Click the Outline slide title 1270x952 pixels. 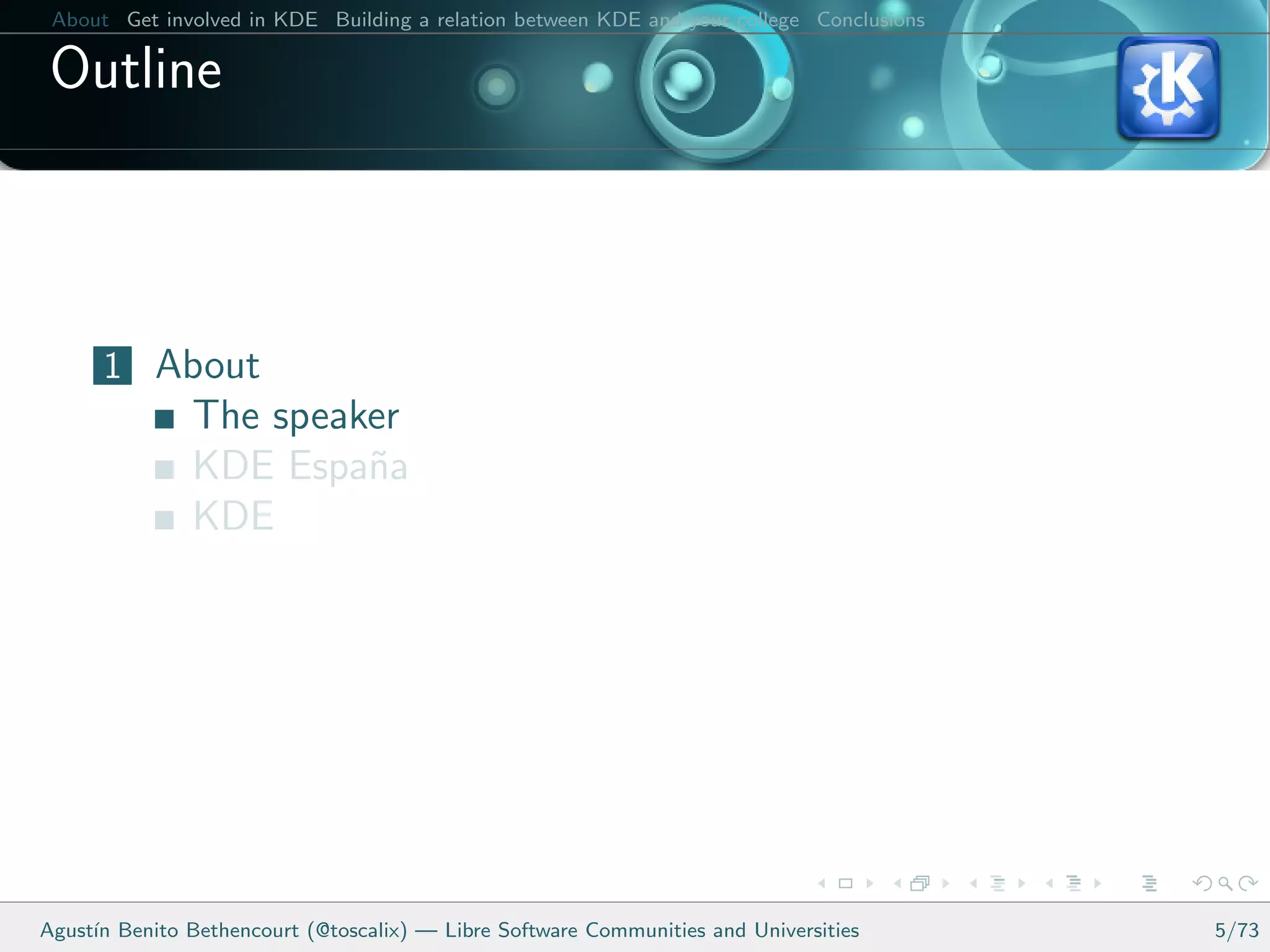[x=136, y=68]
